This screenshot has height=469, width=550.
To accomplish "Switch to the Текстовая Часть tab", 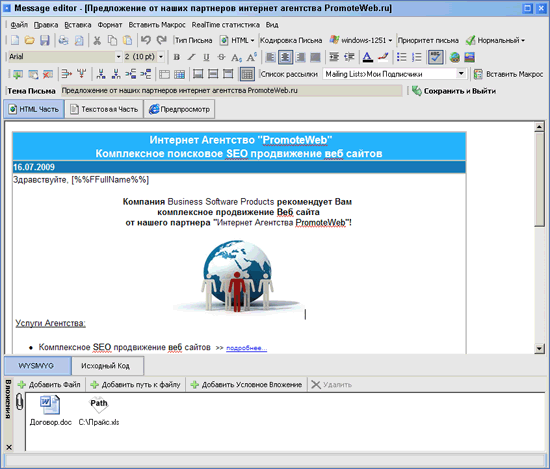I will tap(104, 109).
